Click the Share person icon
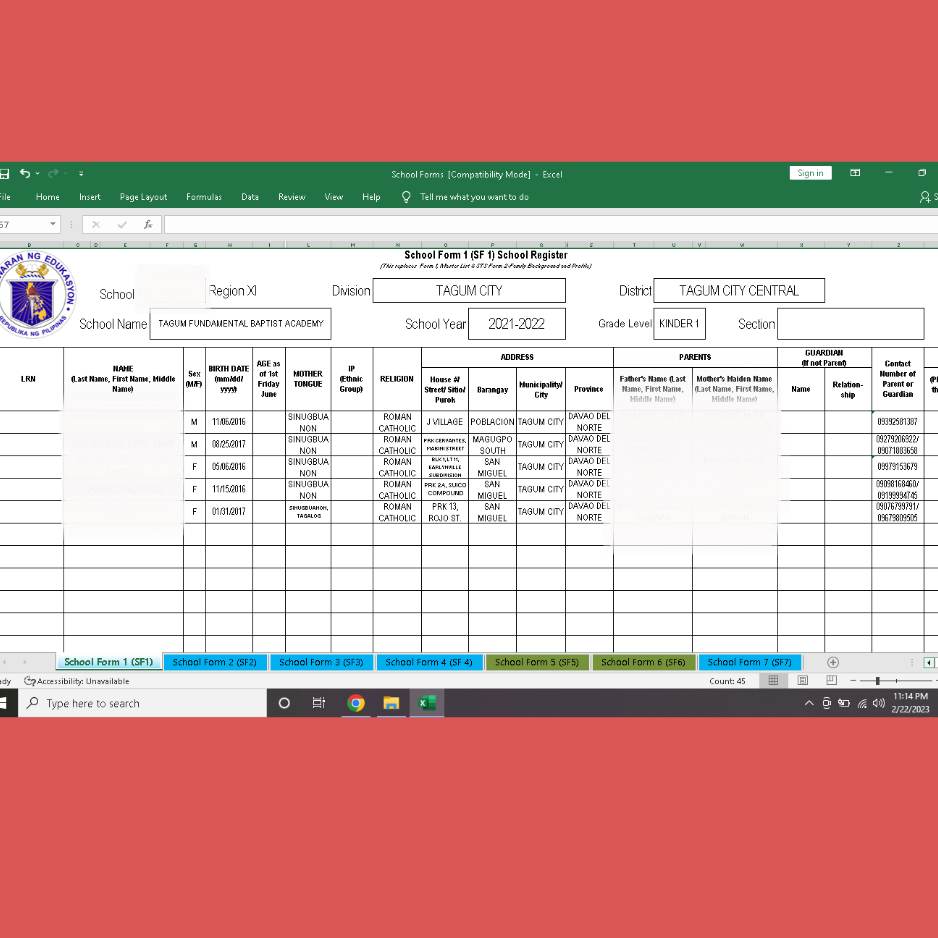Viewport: 938px width, 938px height. [925, 197]
